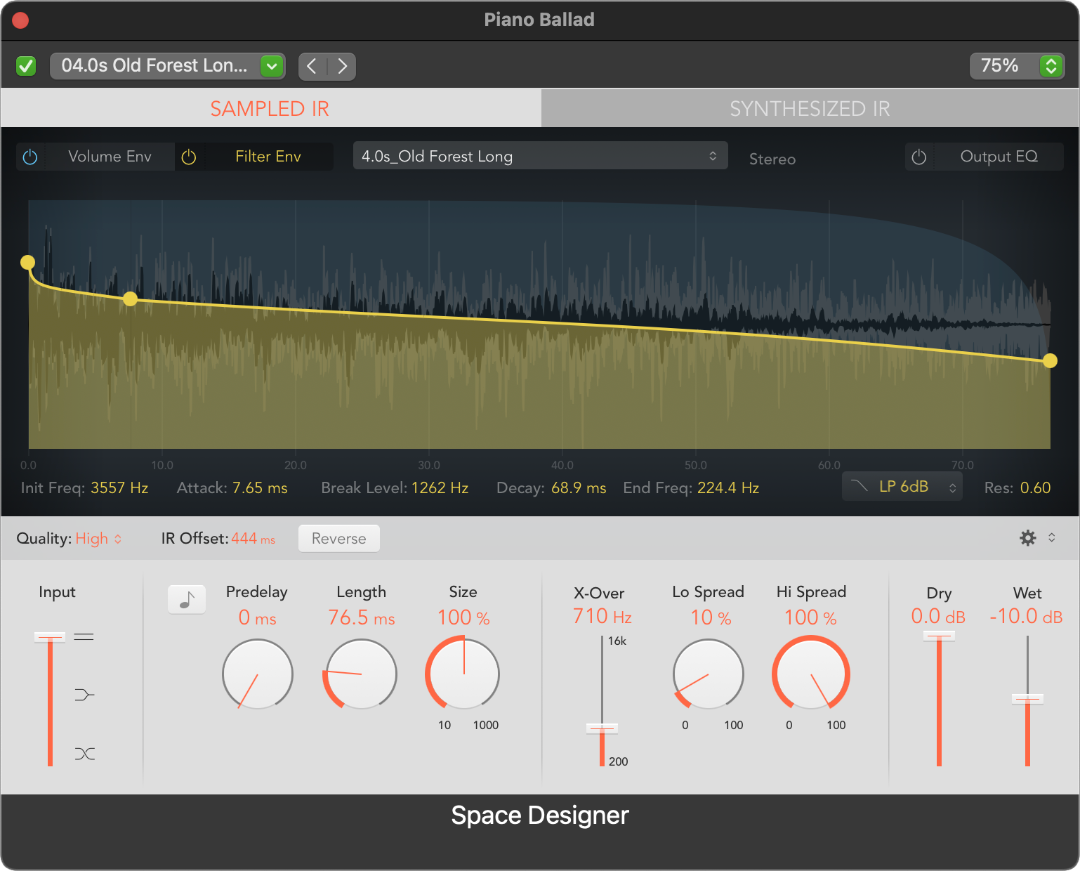Go to the next preset arrow

342,66
